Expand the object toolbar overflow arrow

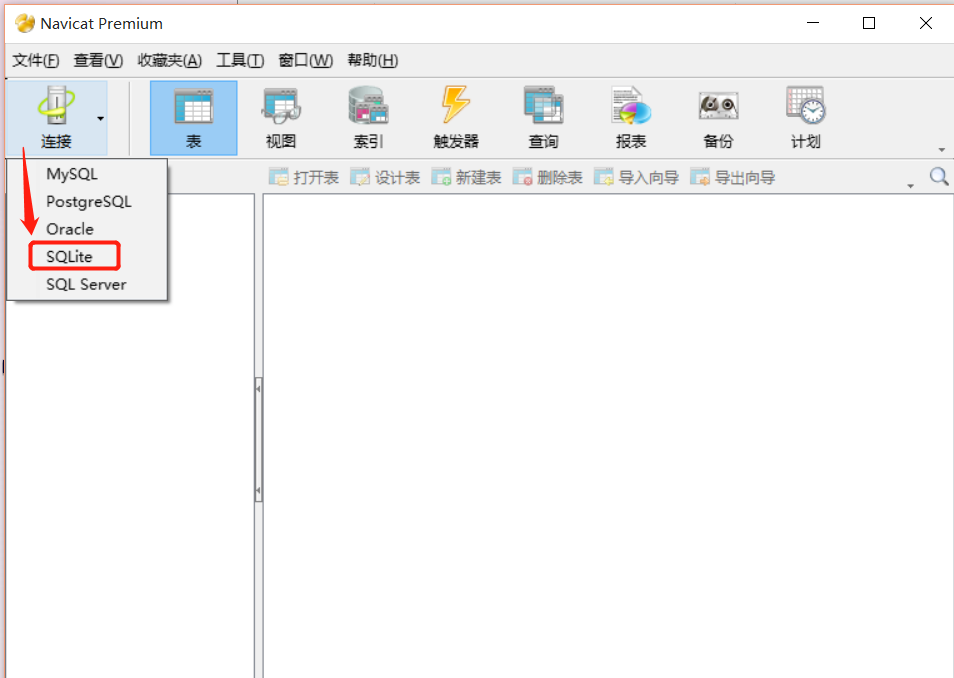point(910,186)
